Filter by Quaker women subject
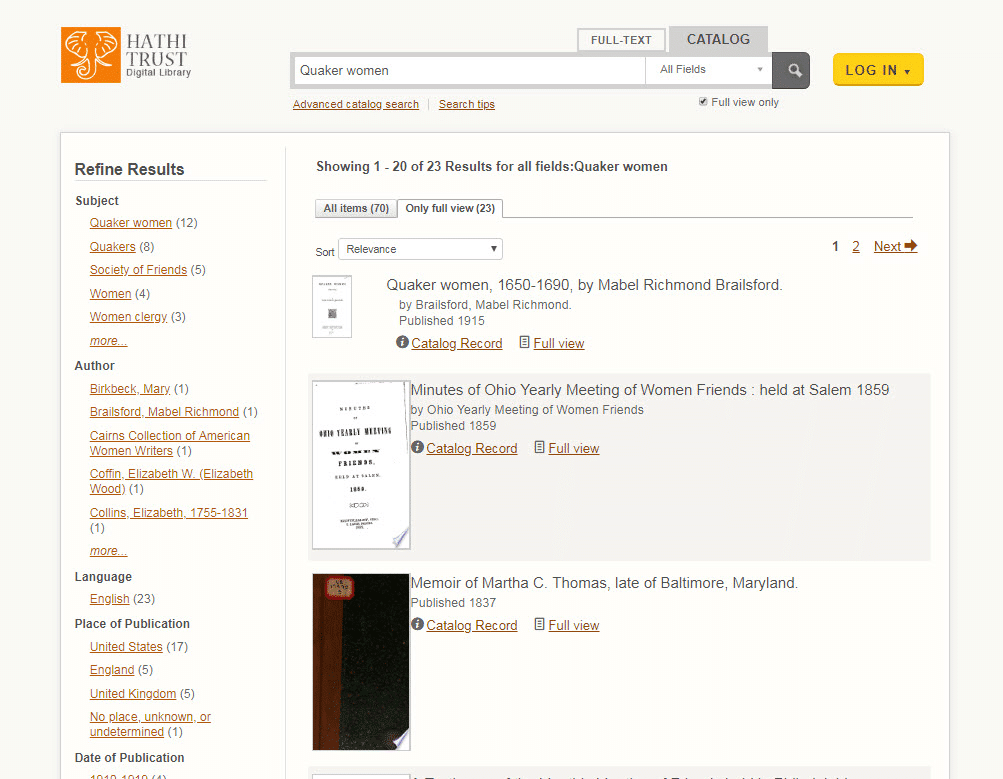1003x779 pixels. click(130, 223)
